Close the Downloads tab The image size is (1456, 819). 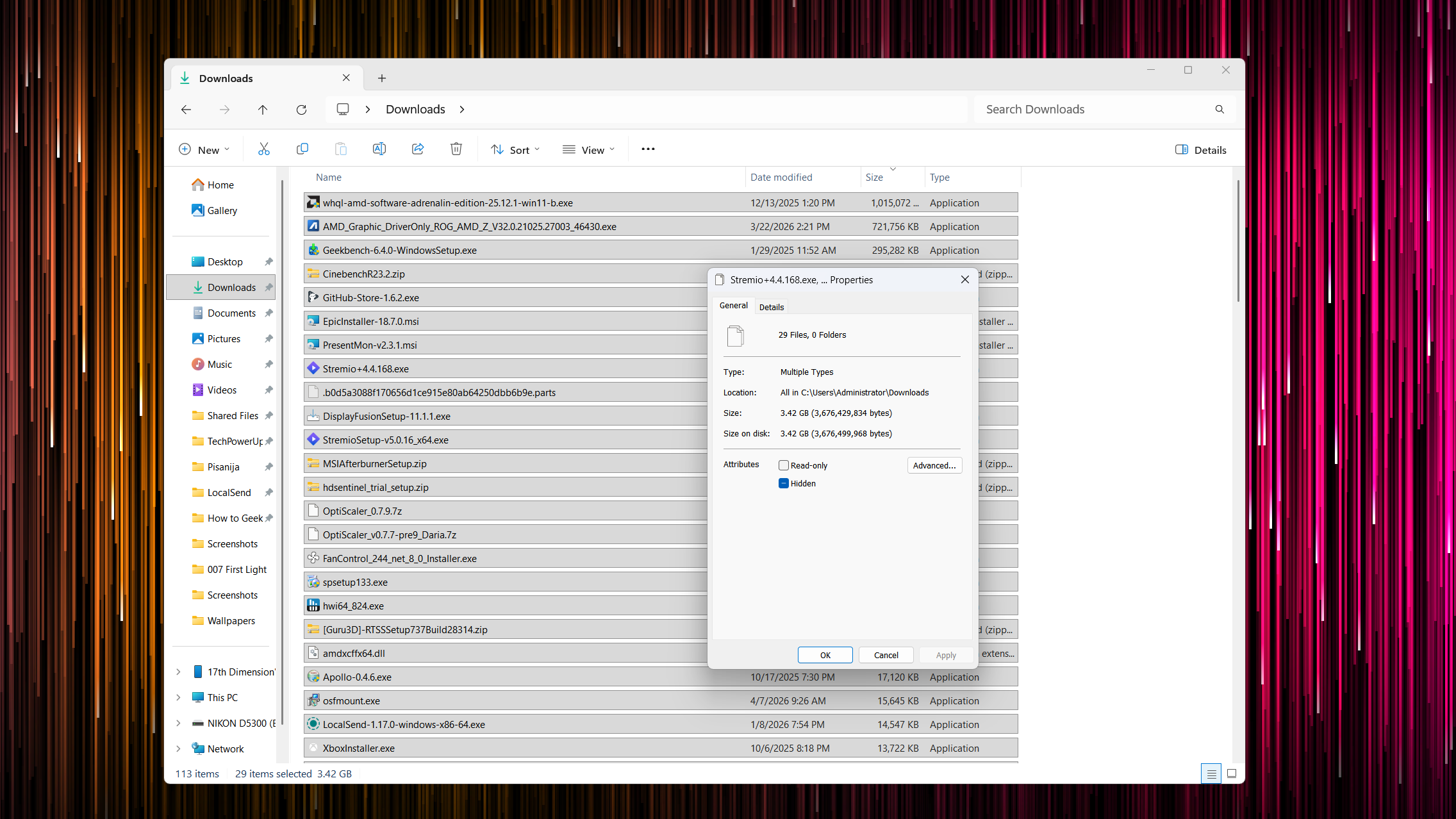point(346,78)
